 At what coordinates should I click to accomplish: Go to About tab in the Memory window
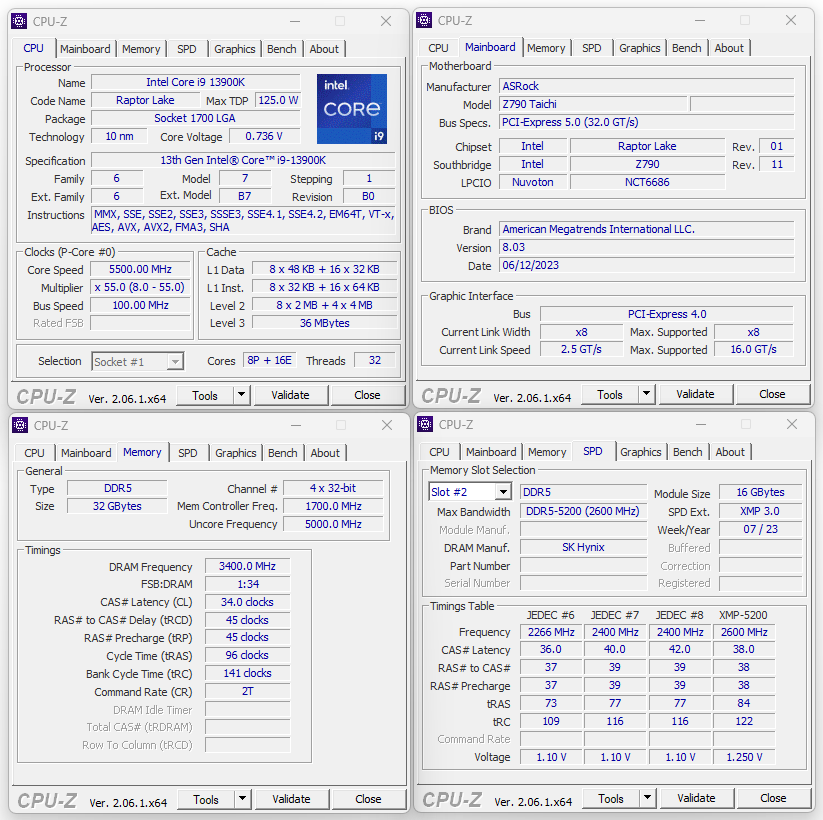click(x=325, y=453)
